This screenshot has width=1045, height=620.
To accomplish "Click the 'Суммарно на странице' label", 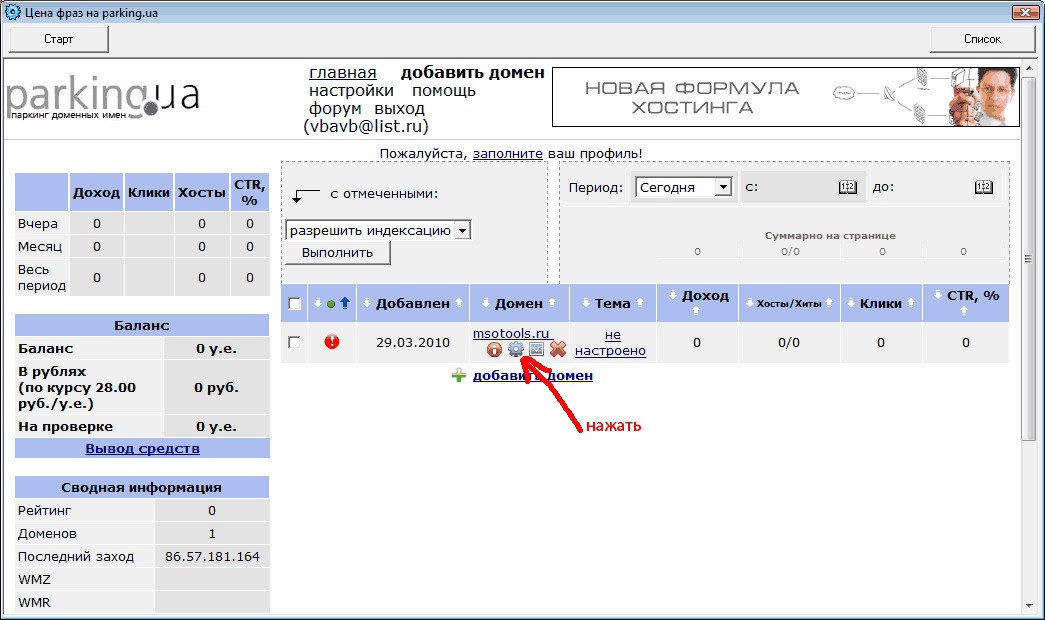I will (830, 235).
